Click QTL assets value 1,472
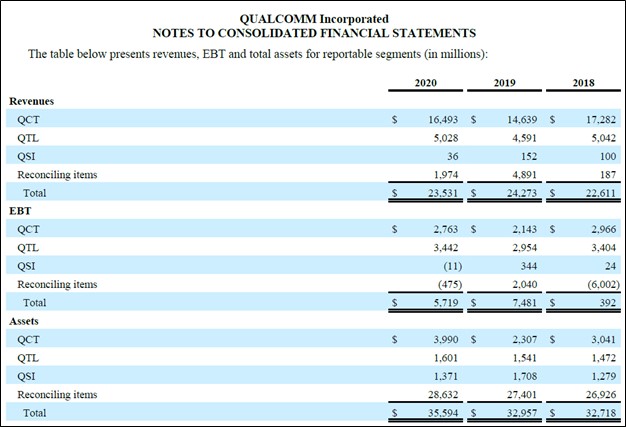 604,358
